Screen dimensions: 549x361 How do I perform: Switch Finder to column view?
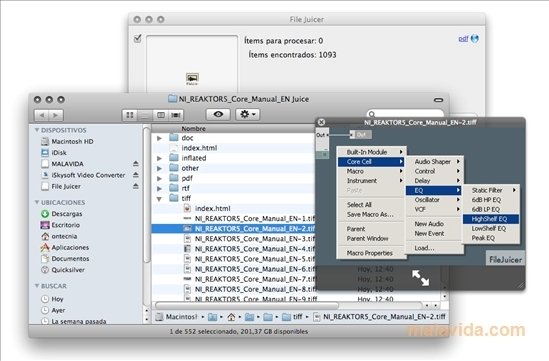[x=160, y=115]
